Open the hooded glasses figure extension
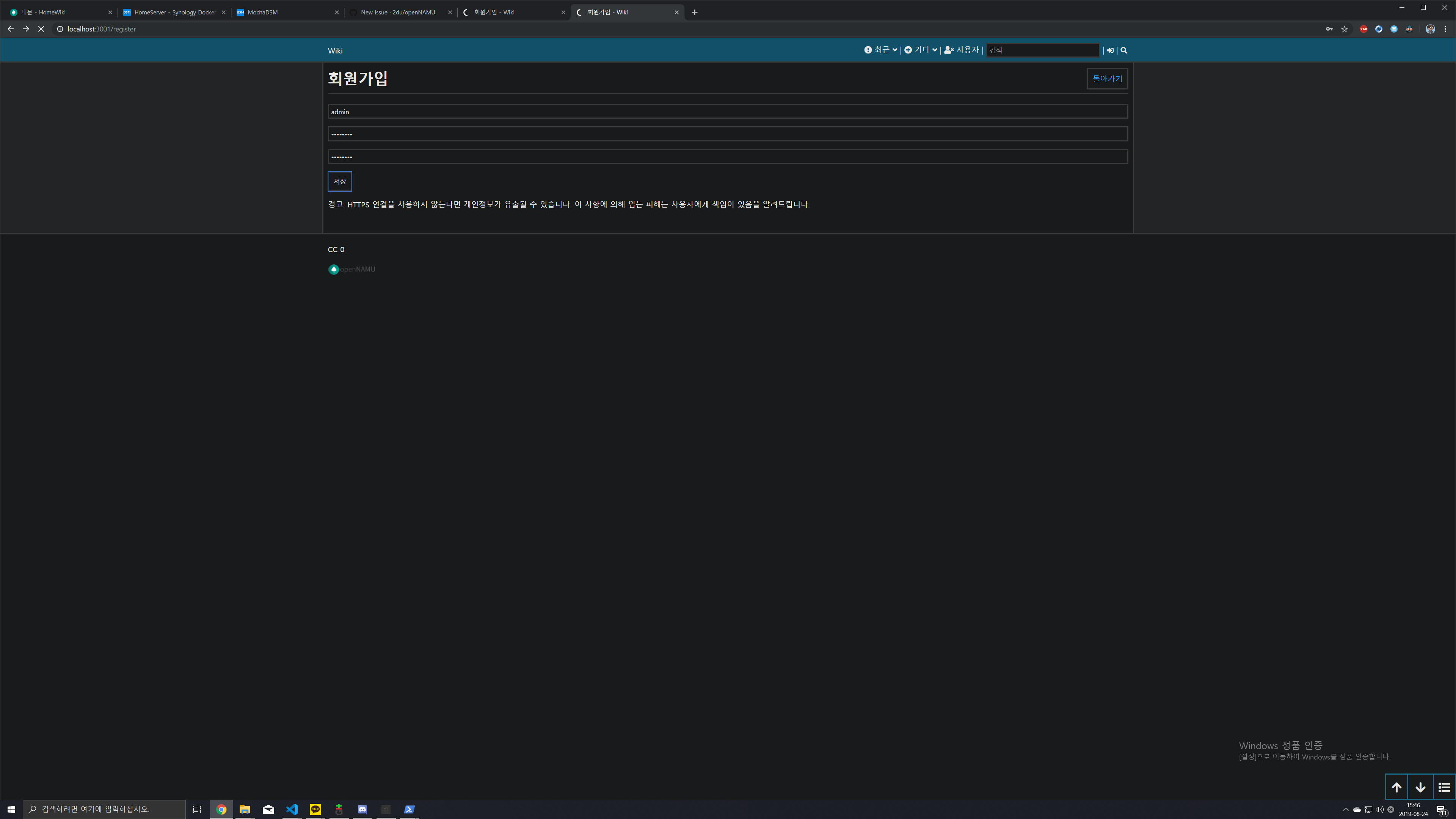The height and width of the screenshot is (819, 1456). (x=1409, y=29)
